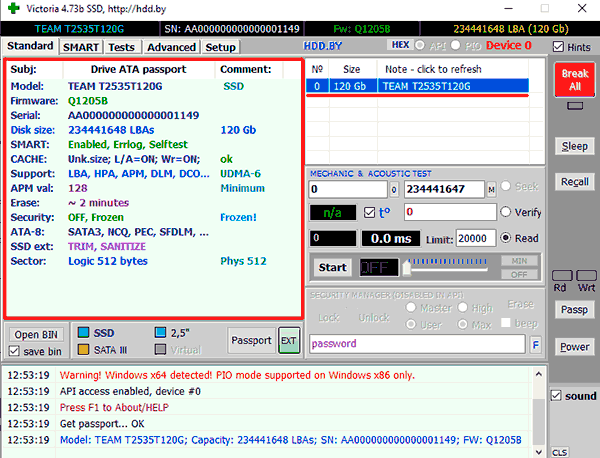The height and width of the screenshot is (458, 600).
Task: Click the Power button
Action: pos(575,347)
